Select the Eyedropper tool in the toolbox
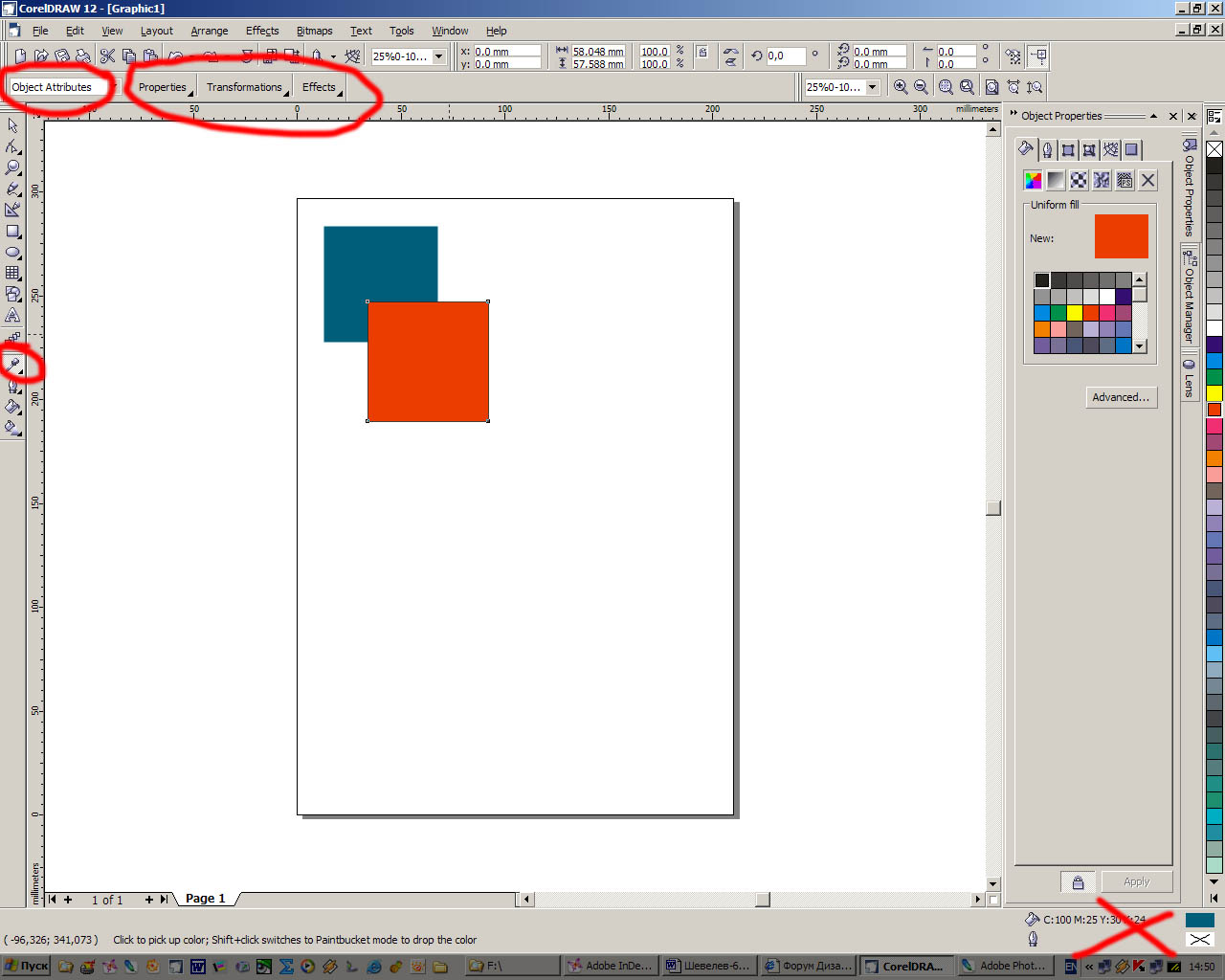Viewport: 1225px width, 980px height. coord(12,365)
